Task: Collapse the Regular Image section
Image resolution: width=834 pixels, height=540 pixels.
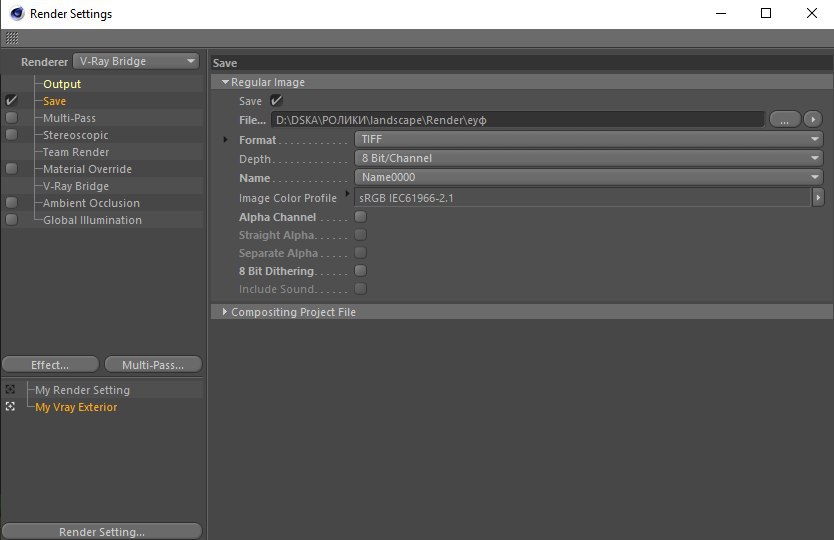Action: [225, 82]
